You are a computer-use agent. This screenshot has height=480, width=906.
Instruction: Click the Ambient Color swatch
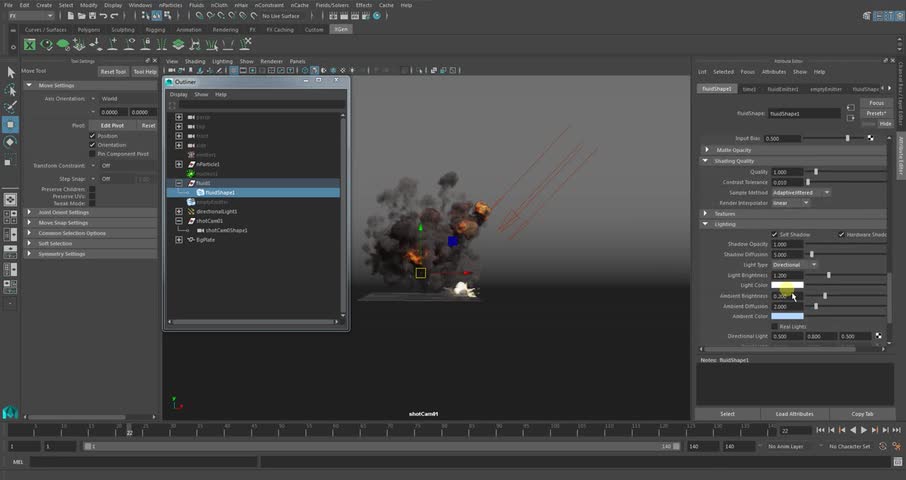pyautogui.click(x=787, y=316)
